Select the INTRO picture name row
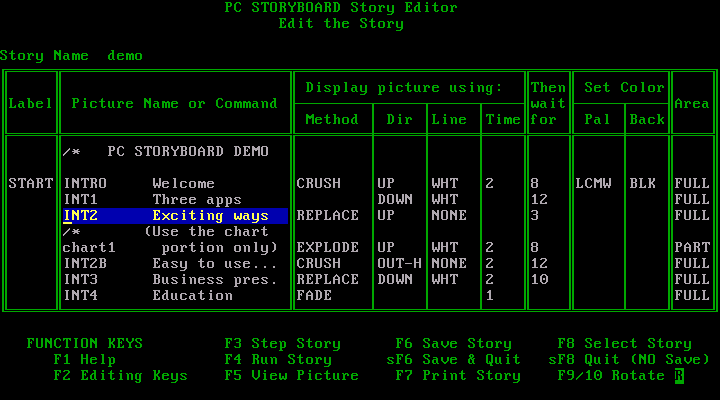The height and width of the screenshot is (400, 720). [85, 184]
